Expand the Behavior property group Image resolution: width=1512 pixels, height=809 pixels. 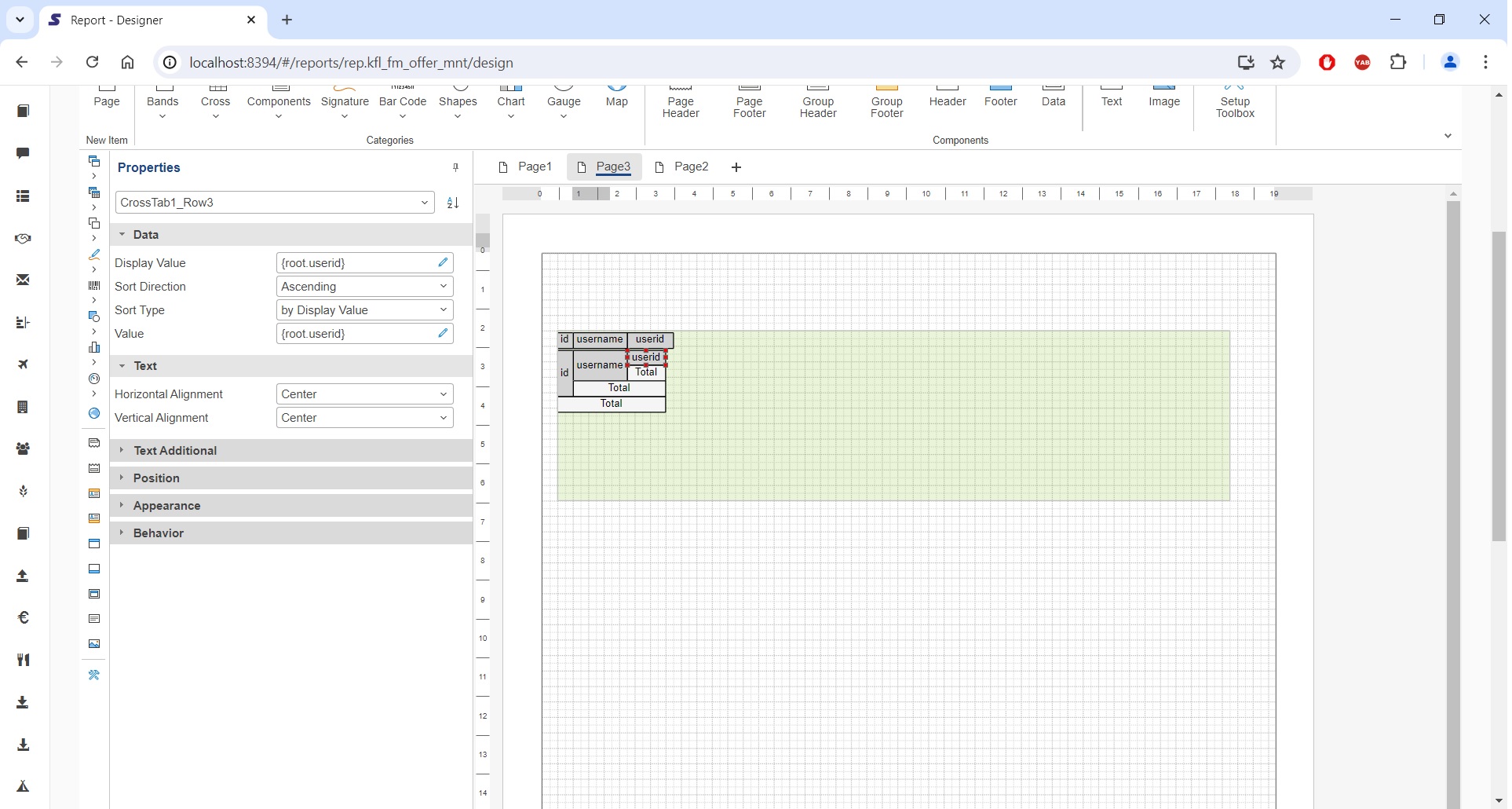(291, 533)
